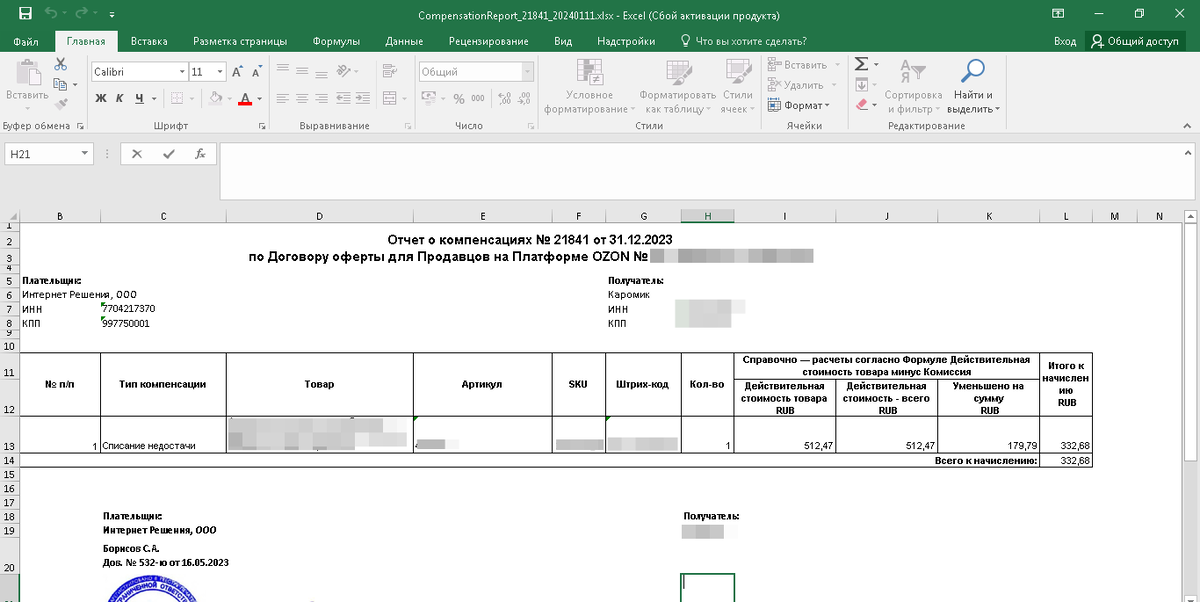Select column header H
1200x602 pixels.
point(707,216)
